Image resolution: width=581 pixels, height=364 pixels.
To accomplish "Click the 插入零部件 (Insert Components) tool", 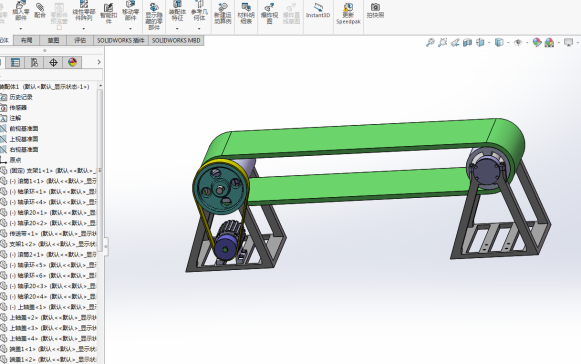I will pyautogui.click(x=21, y=11).
